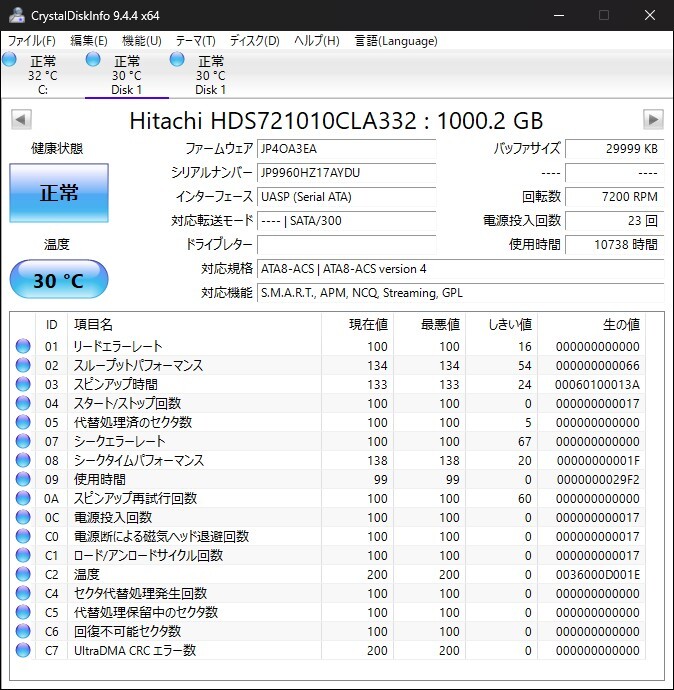Click the CrystalDiskInfo app icon in title bar

[17, 15]
